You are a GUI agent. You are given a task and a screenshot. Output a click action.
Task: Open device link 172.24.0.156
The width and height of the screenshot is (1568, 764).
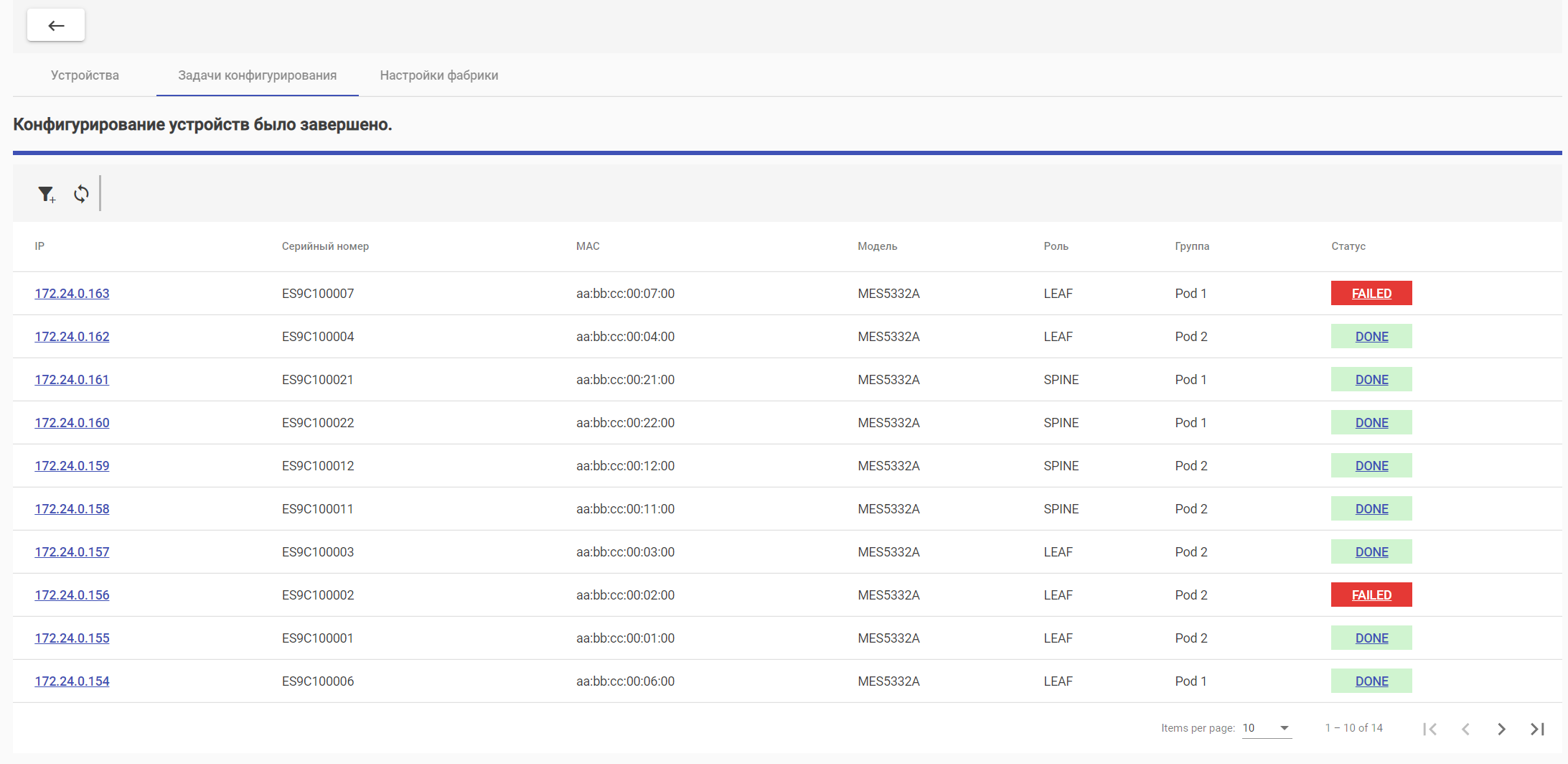72,595
